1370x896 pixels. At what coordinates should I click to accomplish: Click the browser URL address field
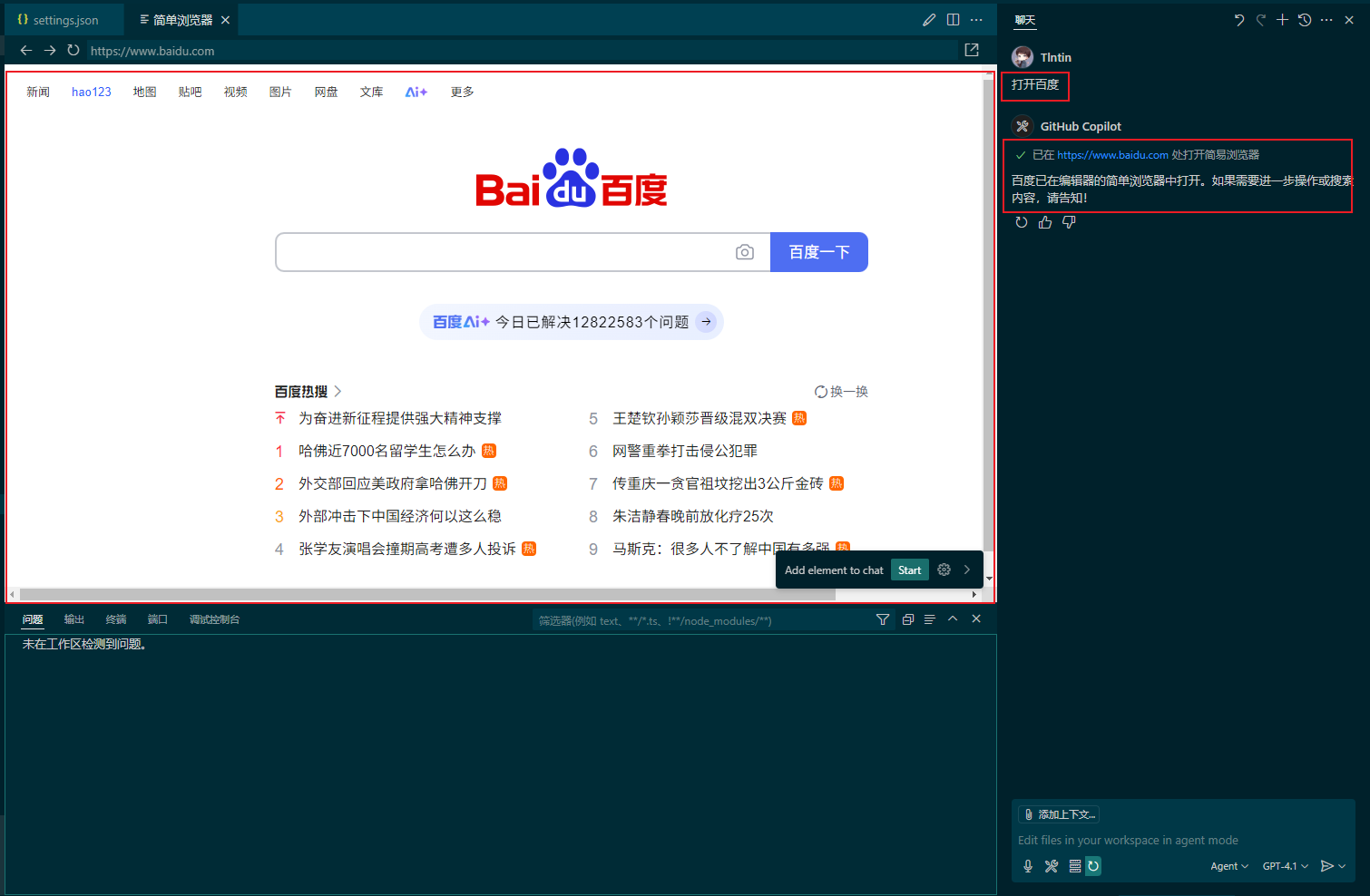tap(522, 51)
